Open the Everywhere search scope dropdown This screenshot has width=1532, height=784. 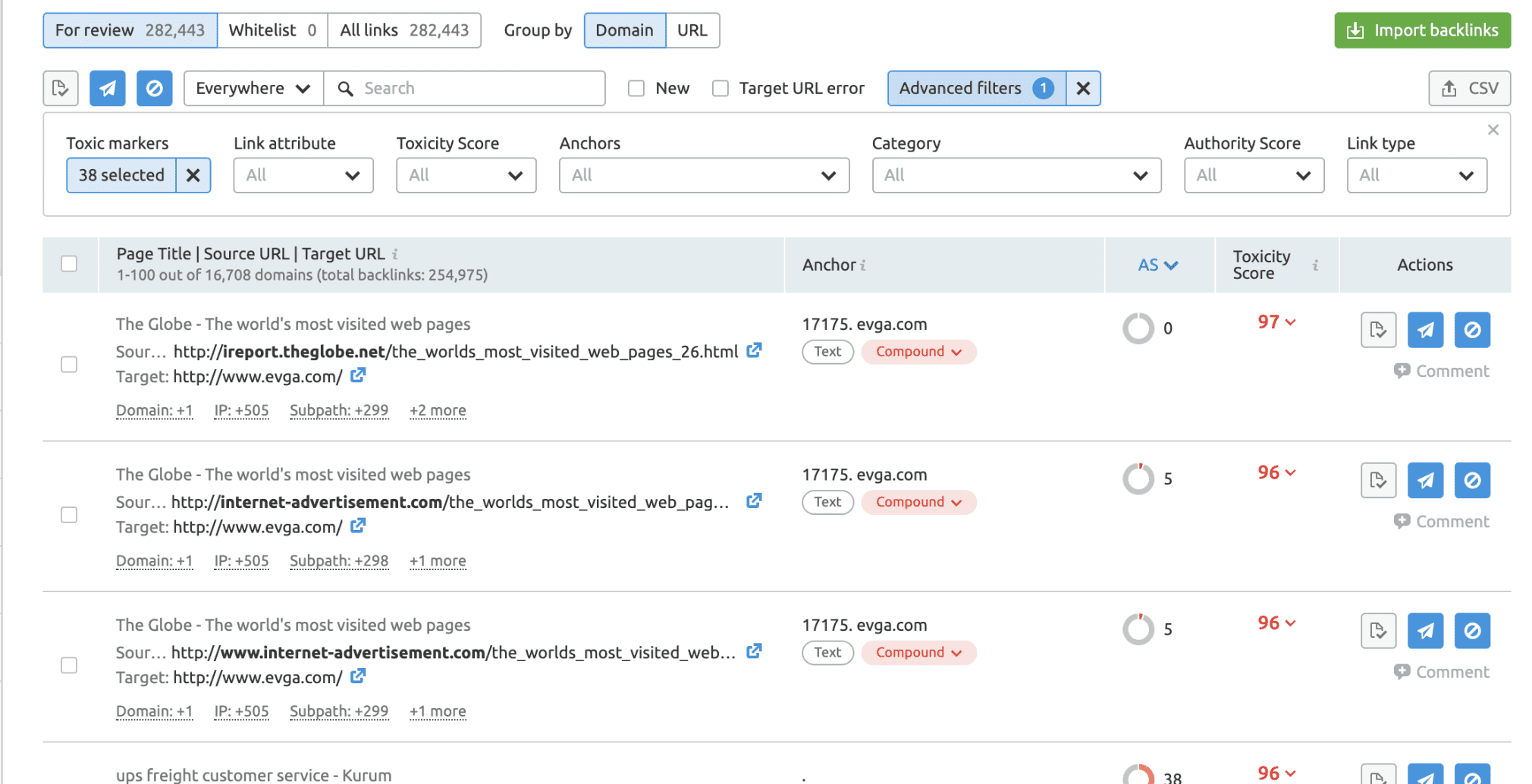253,88
